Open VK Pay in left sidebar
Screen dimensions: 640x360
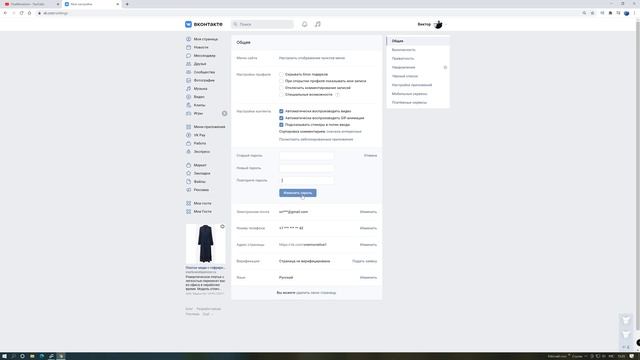pos(200,135)
